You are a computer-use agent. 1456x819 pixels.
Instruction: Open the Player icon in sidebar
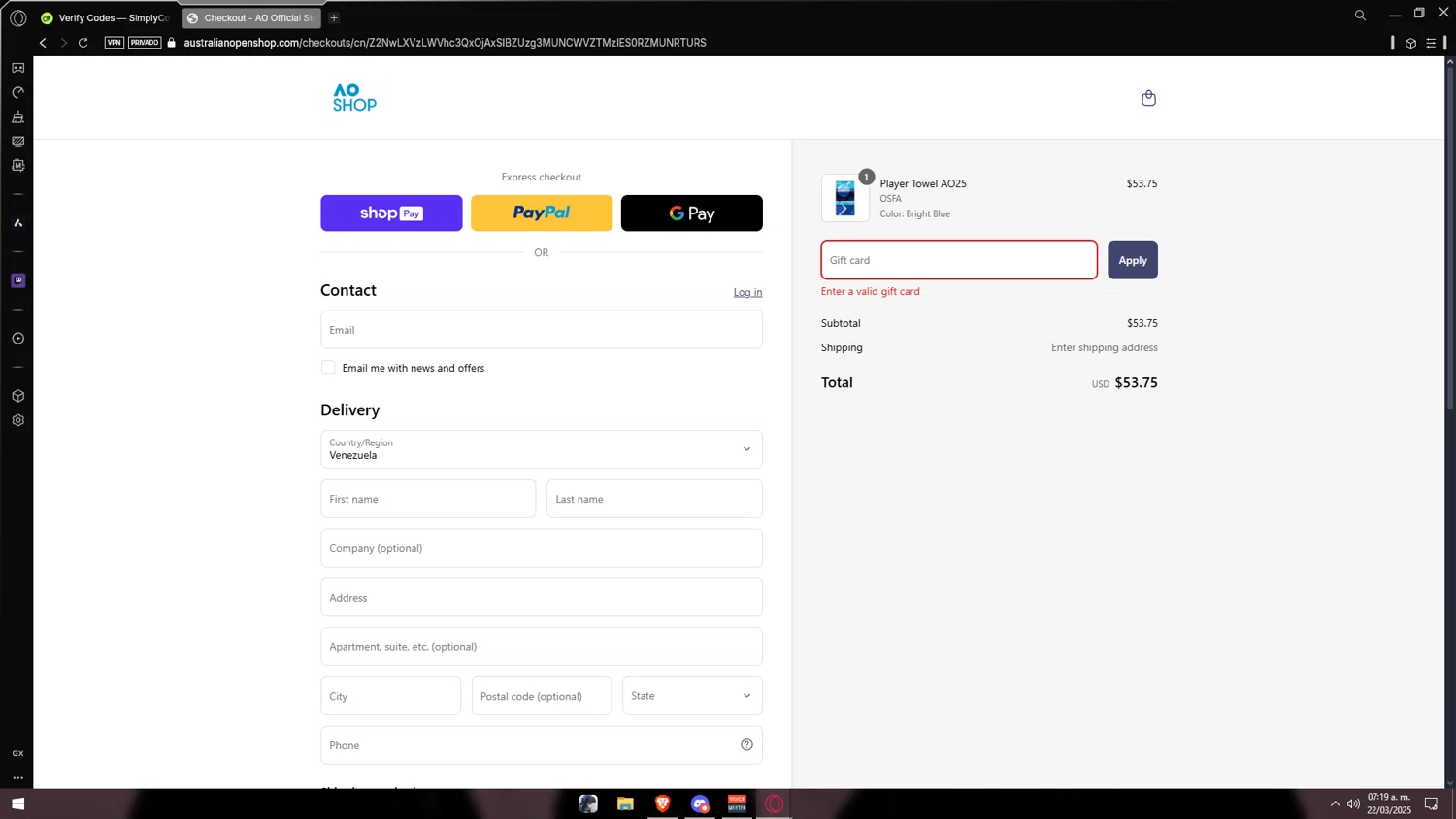(17, 339)
